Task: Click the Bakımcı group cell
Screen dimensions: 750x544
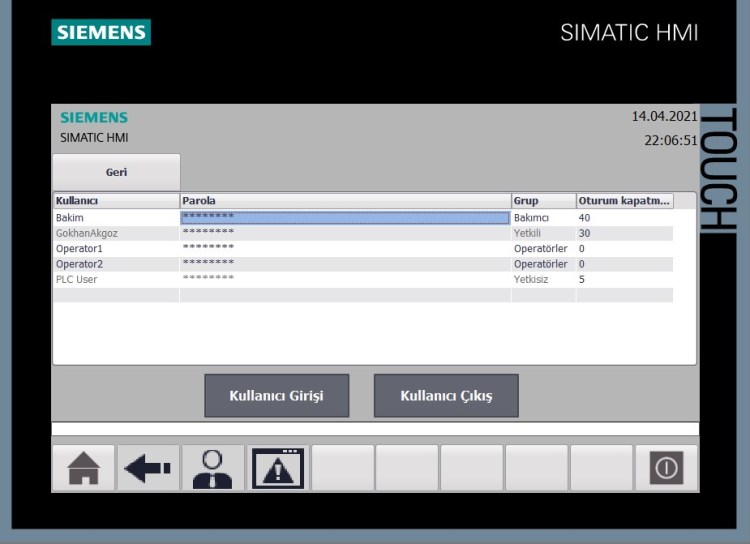Action: pyautogui.click(x=543, y=218)
